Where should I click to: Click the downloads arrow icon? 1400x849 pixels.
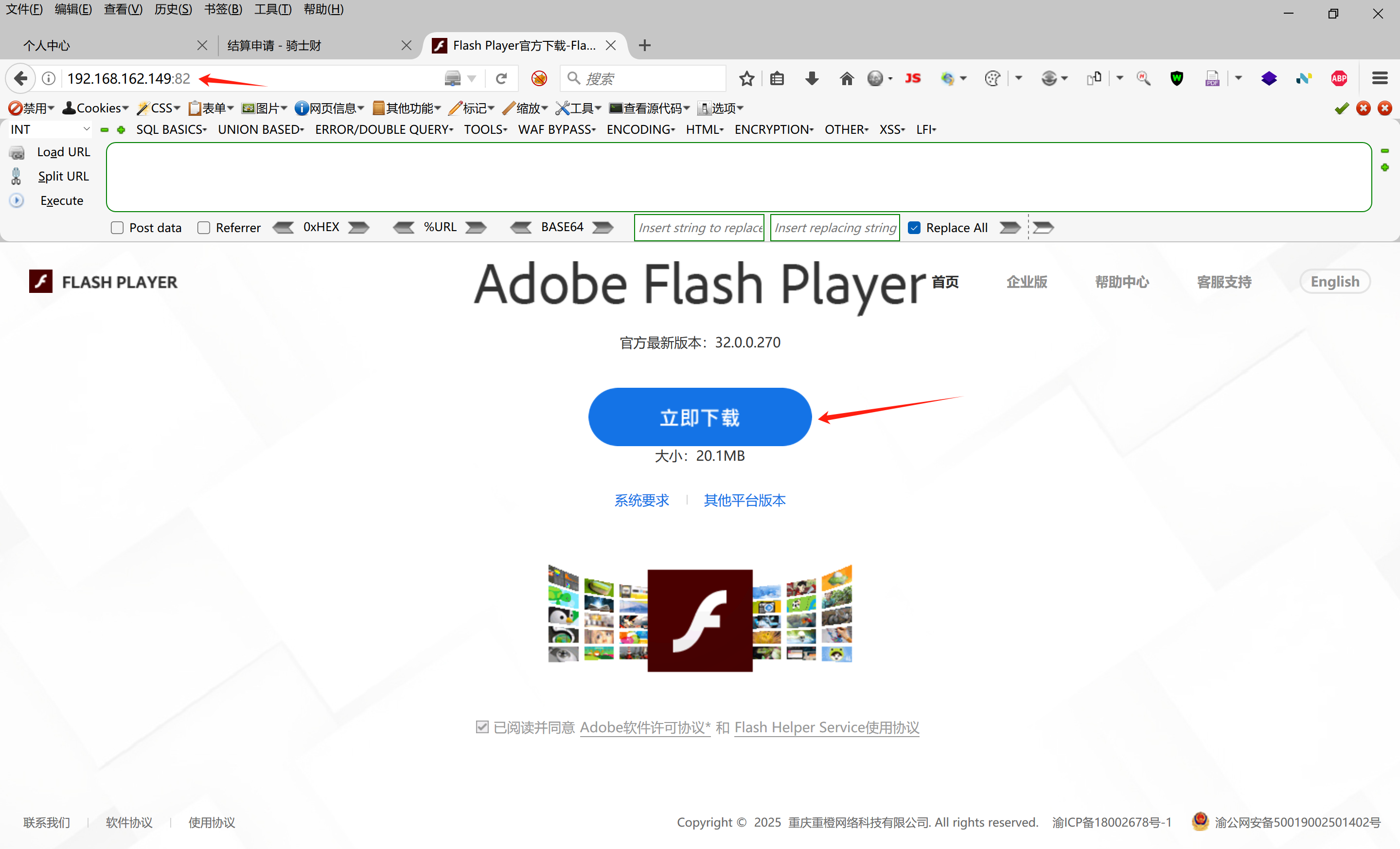coord(812,78)
